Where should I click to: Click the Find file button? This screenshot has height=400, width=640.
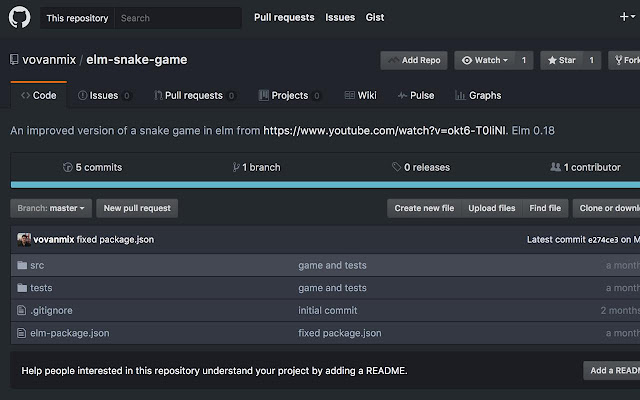click(545, 208)
